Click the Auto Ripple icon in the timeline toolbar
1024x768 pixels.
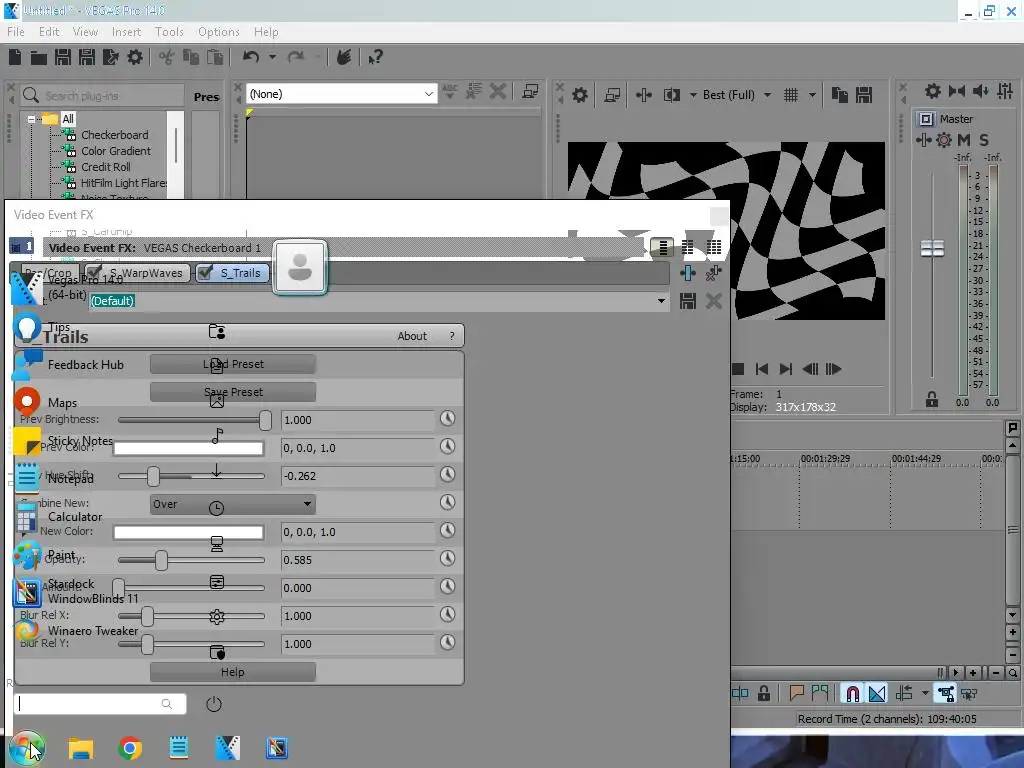pos(904,693)
